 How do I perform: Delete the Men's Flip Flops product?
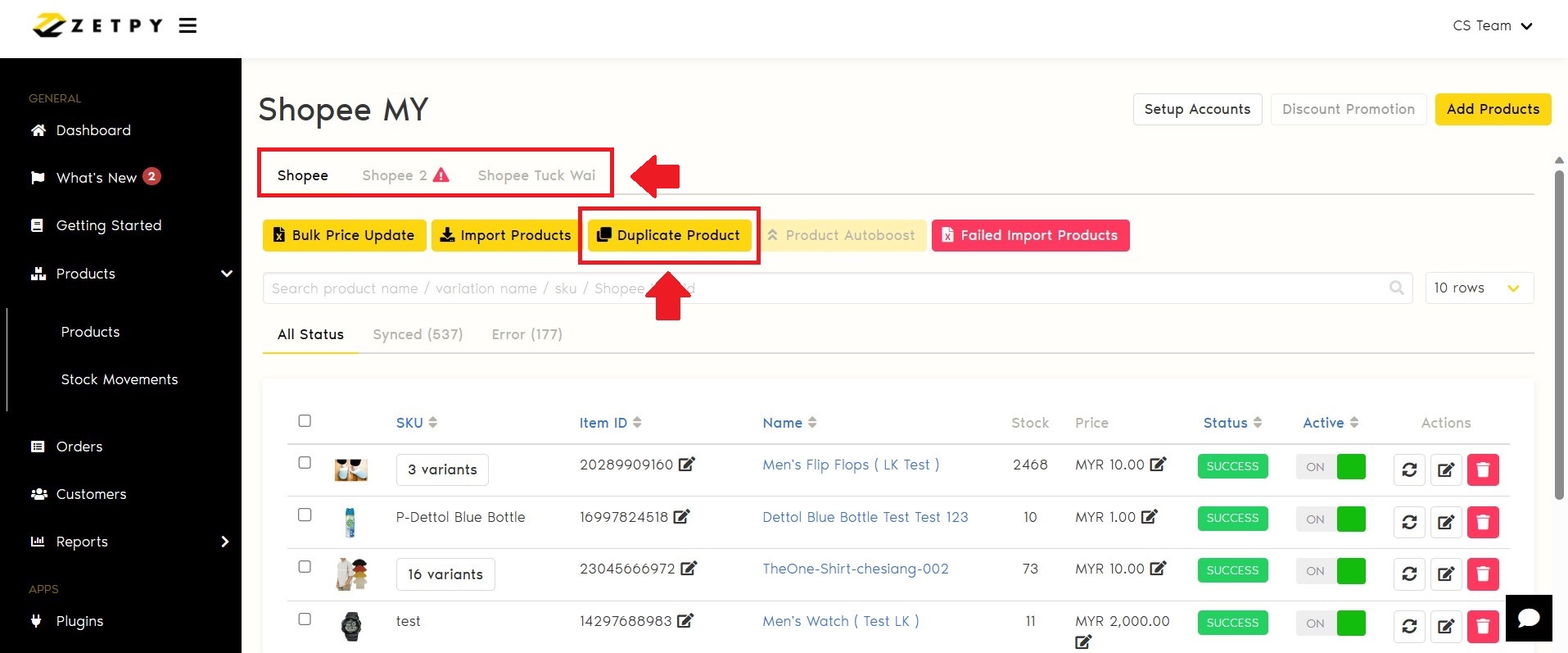(x=1483, y=469)
